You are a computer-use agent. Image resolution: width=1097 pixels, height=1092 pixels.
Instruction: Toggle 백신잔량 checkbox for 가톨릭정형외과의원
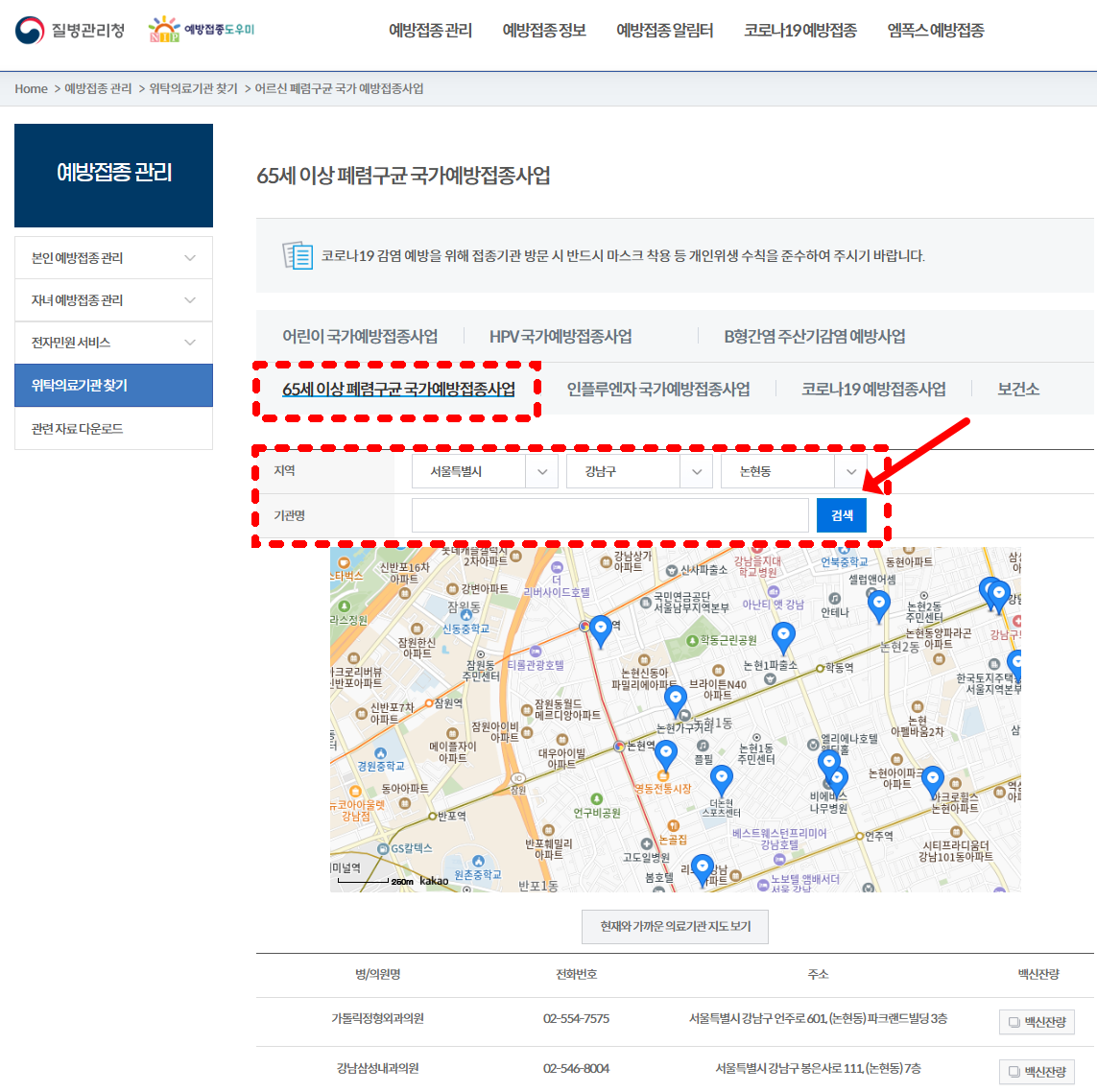[1014, 1022]
